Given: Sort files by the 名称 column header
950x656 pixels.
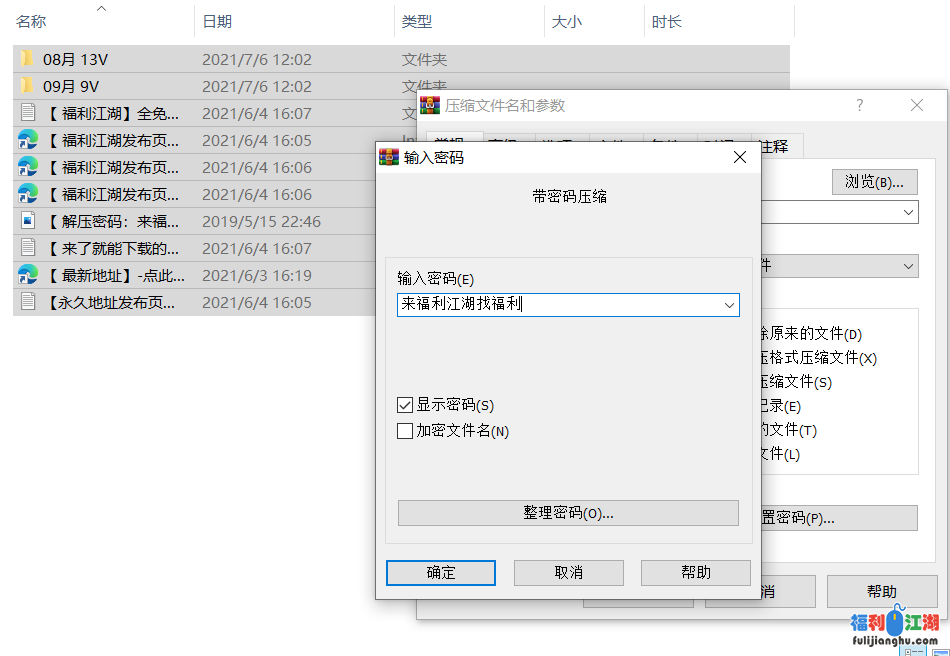Looking at the screenshot, I should click(x=31, y=21).
